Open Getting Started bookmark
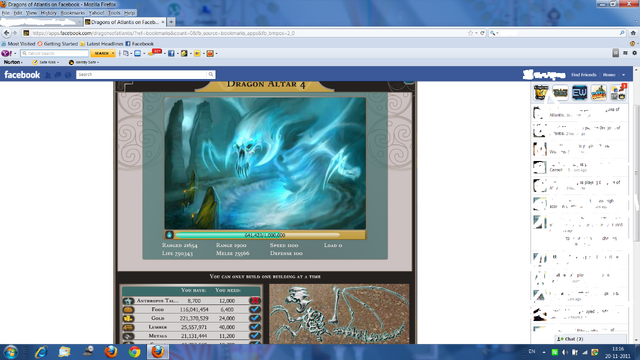Screen dimensions: 640x360 pos(58,44)
